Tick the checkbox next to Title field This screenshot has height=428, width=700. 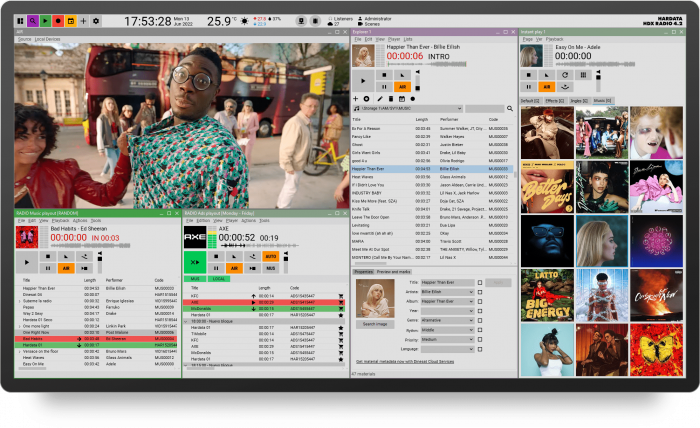click(480, 283)
